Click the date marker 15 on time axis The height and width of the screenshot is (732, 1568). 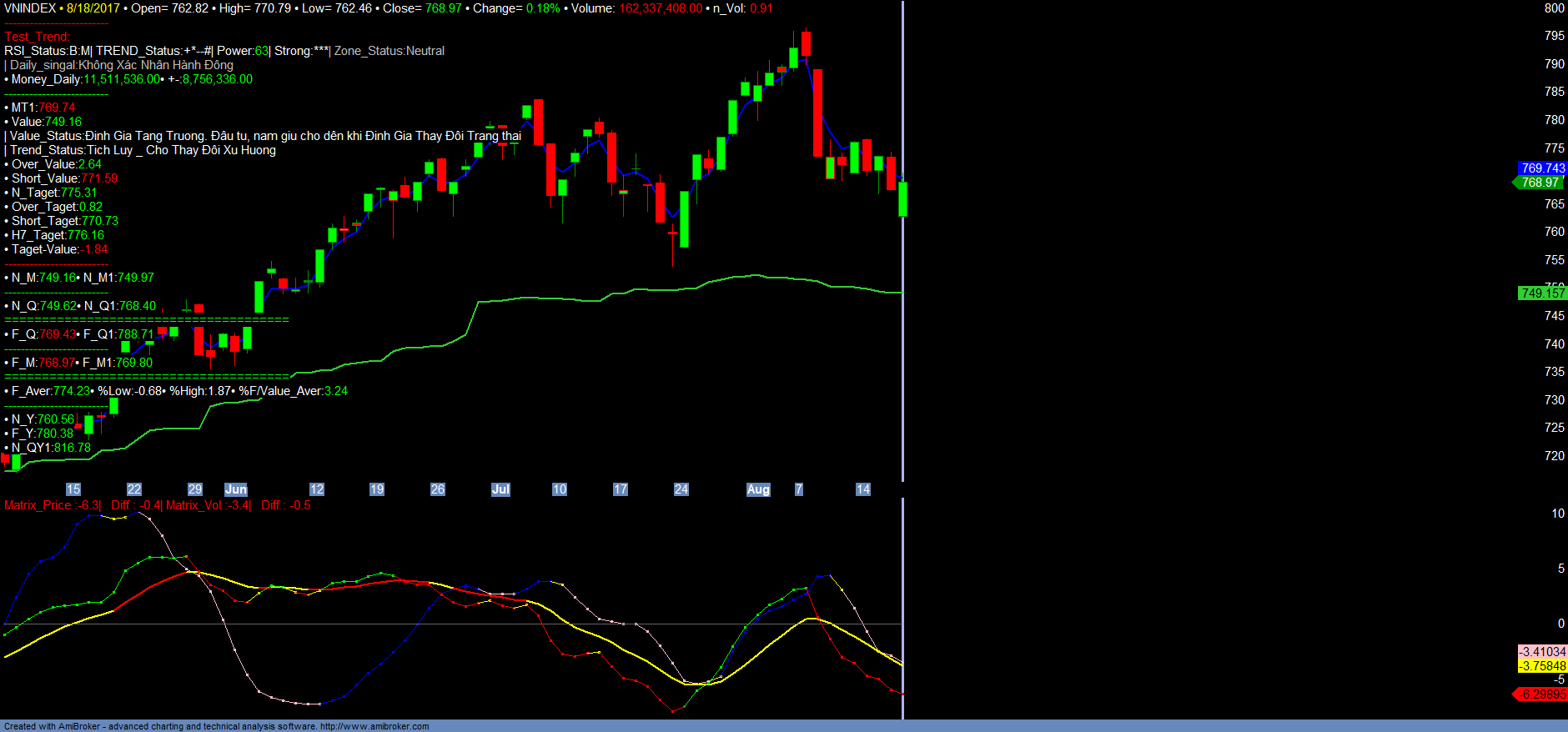click(73, 489)
